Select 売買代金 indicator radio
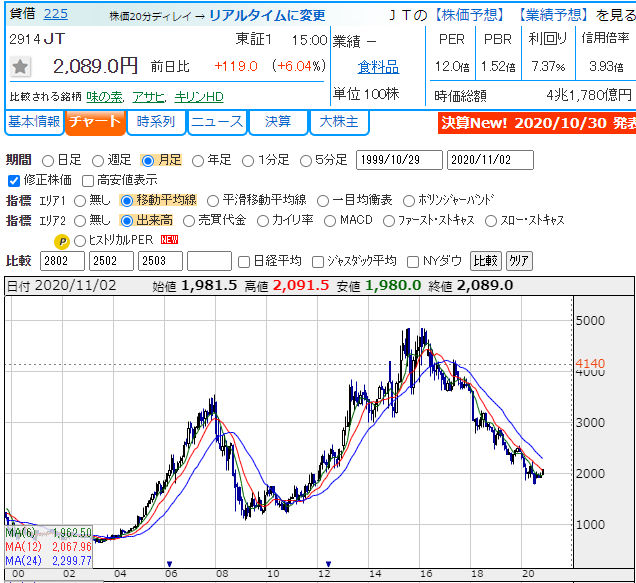Screen dimensions: 636x583 189,221
